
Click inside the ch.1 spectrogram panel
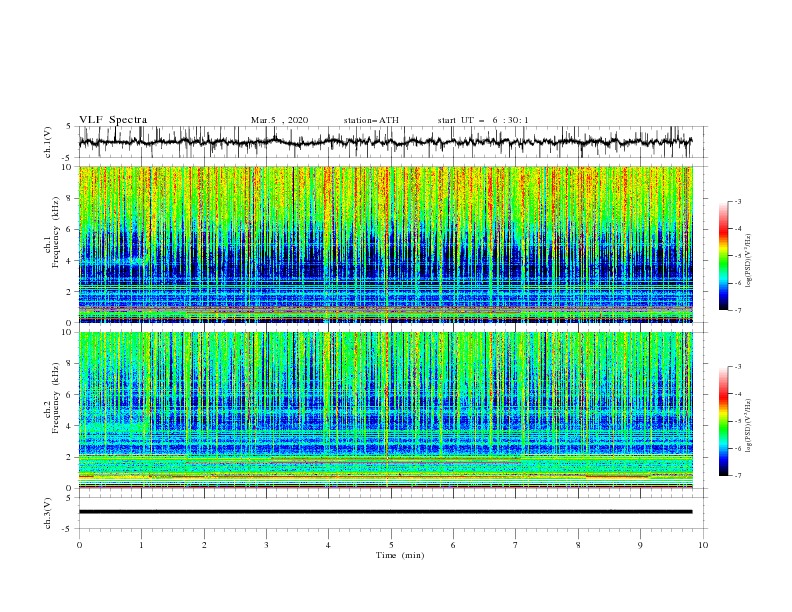tap(385, 244)
